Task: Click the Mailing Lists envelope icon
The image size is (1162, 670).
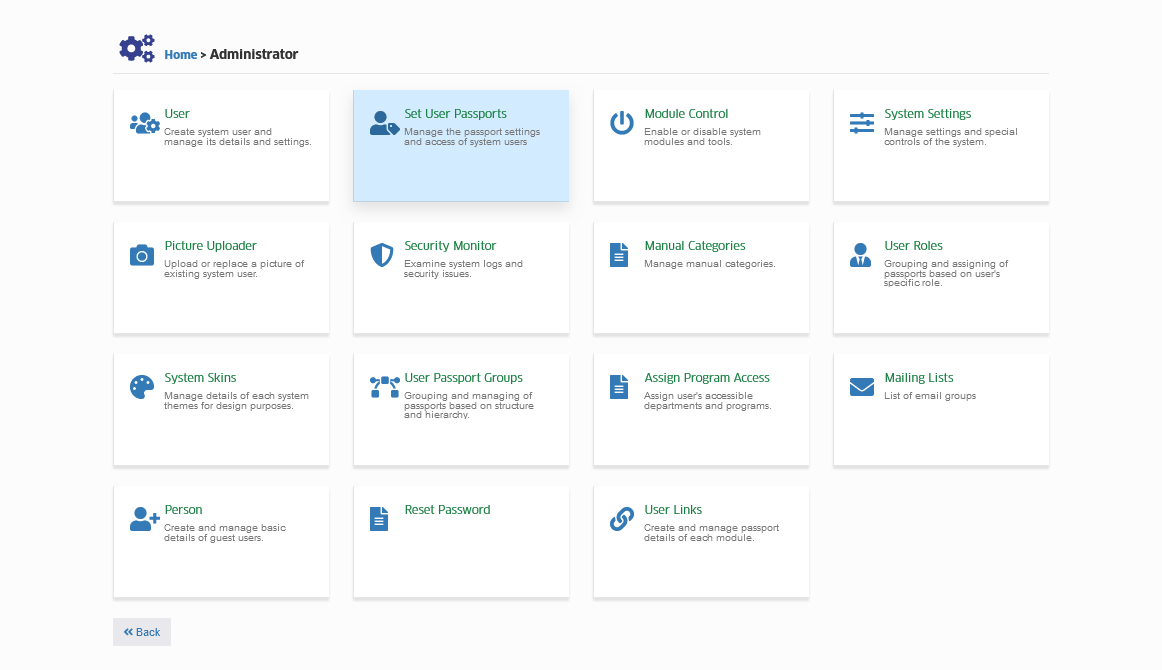Action: (862, 387)
